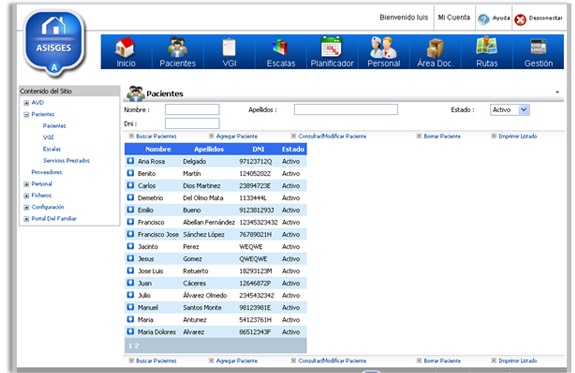Click top Imprimir Listado link

pyautogui.click(x=517, y=136)
